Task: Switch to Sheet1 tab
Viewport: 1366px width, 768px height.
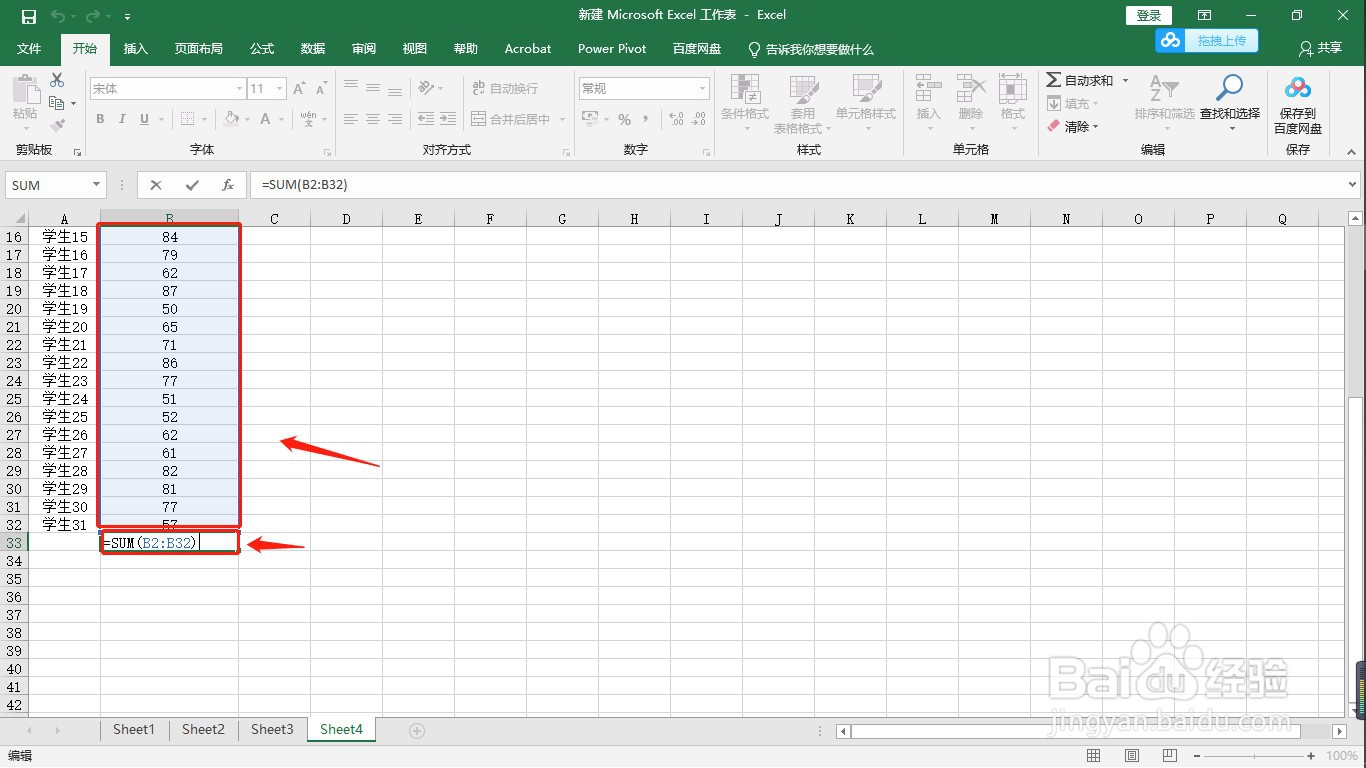Action: pyautogui.click(x=134, y=730)
